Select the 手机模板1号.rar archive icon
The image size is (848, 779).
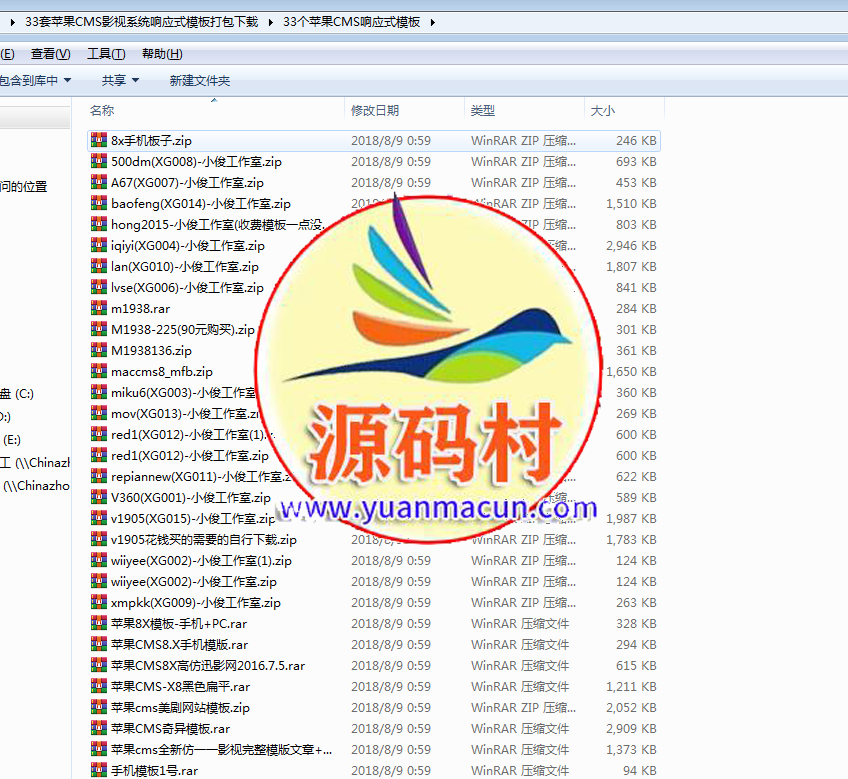point(98,770)
